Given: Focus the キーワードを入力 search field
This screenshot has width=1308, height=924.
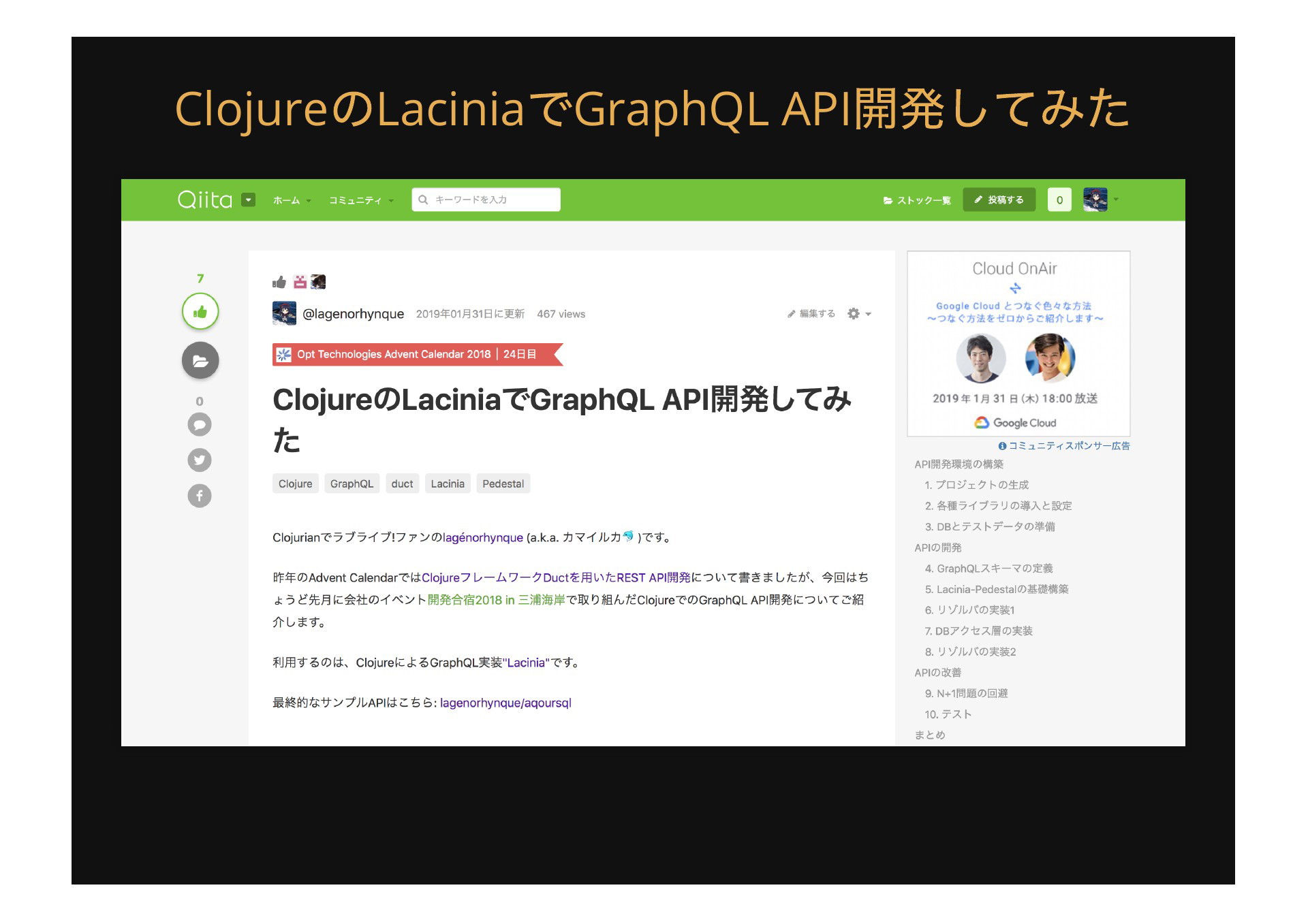Looking at the screenshot, I should pyautogui.click(x=486, y=200).
